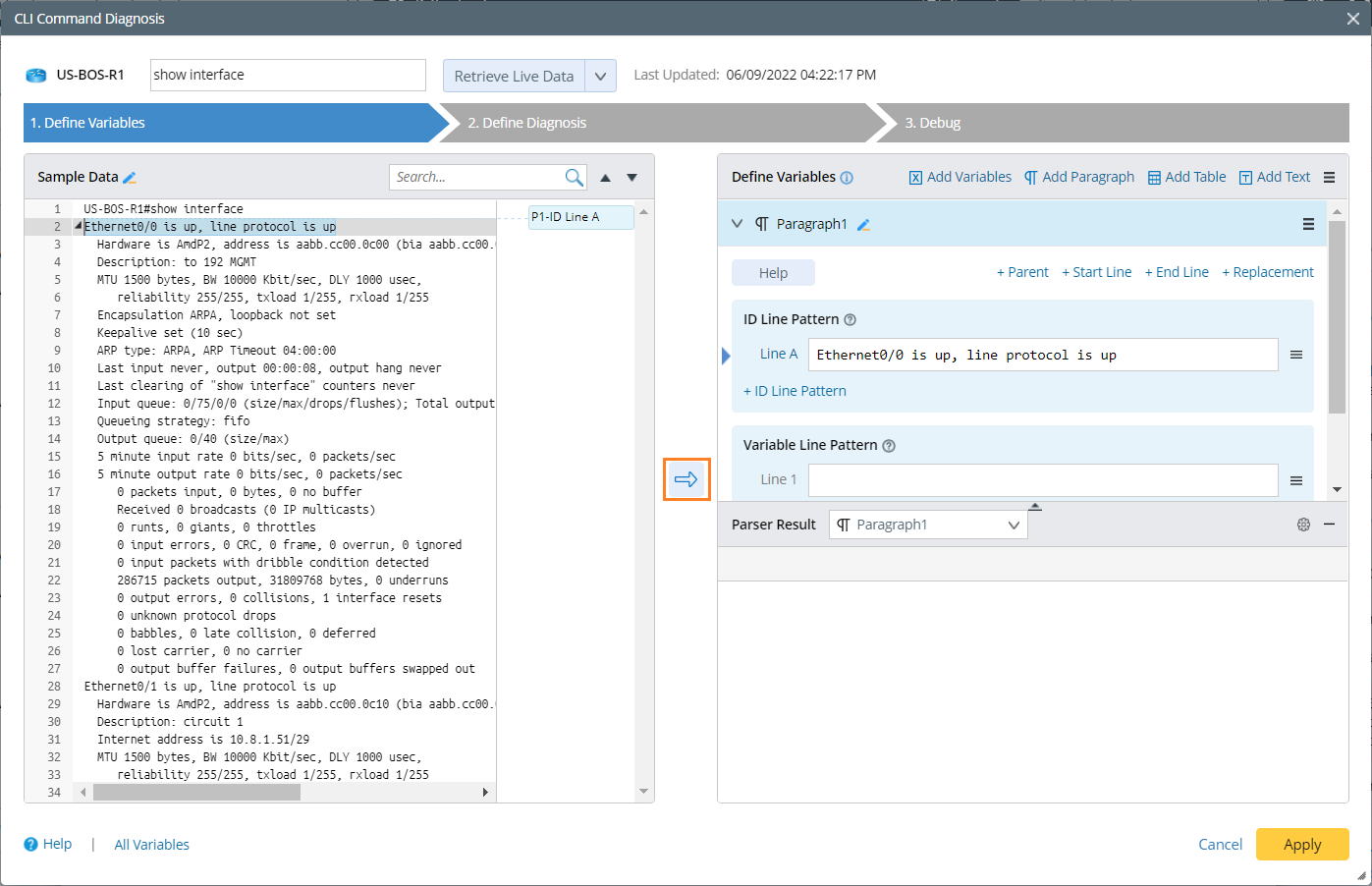Image resolution: width=1372 pixels, height=886 pixels.
Task: Open the All Variables link
Action: click(151, 845)
